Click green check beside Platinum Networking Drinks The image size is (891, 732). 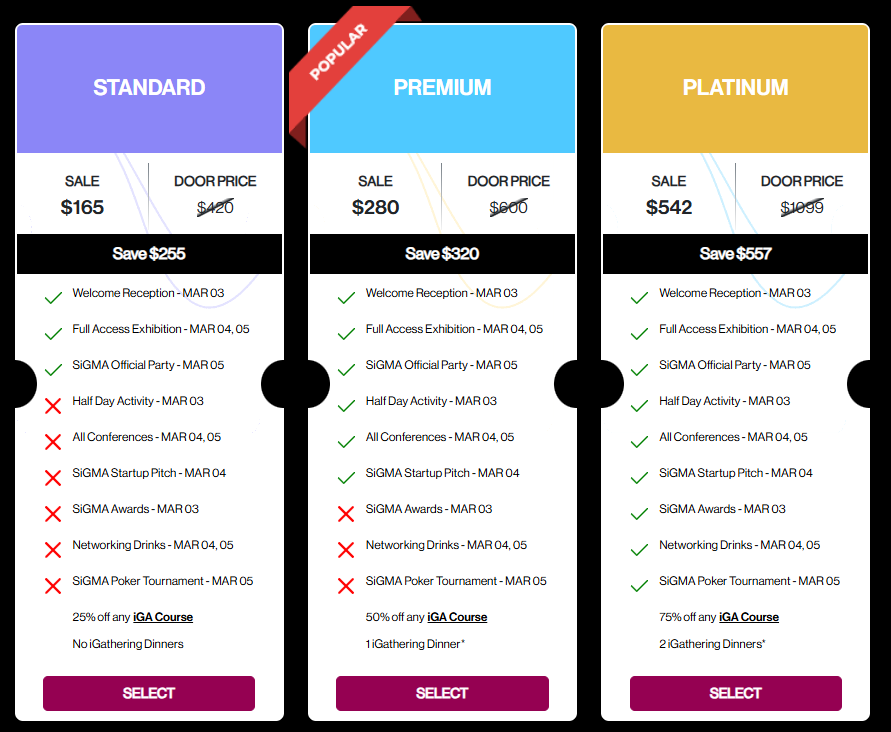640,549
